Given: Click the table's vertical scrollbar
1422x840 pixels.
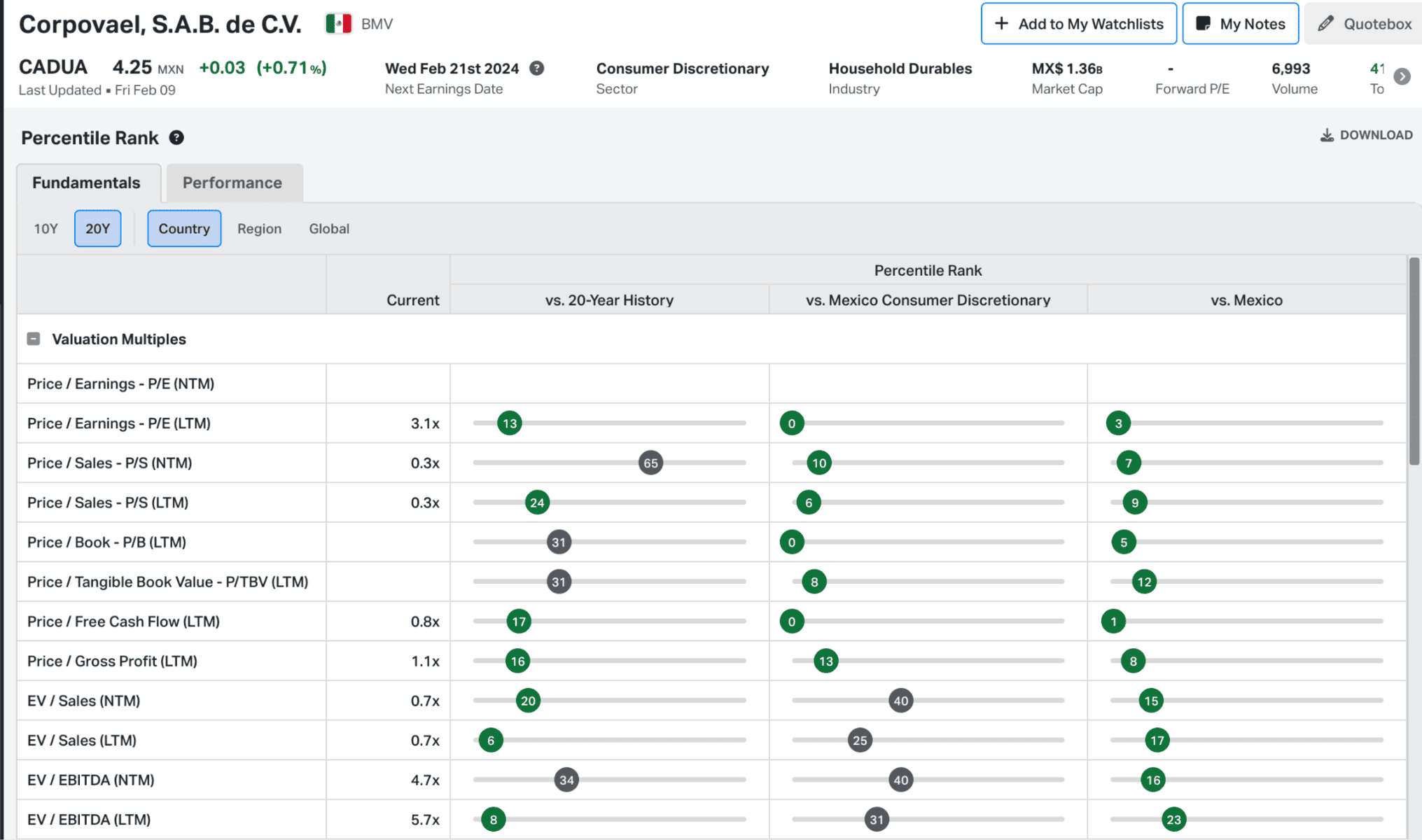Looking at the screenshot, I should [1414, 361].
